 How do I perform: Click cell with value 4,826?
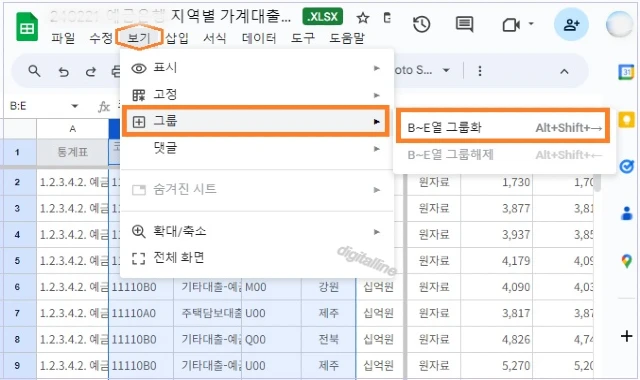coord(497,340)
